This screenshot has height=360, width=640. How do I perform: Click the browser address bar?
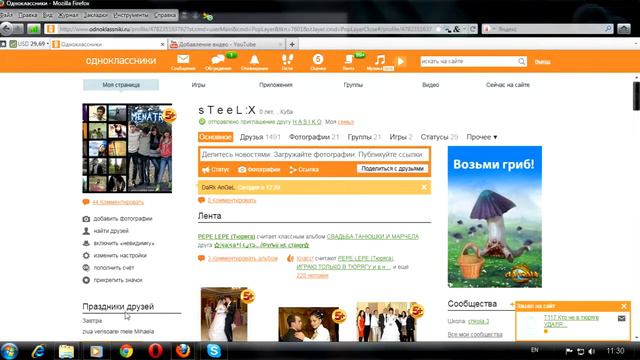pos(245,29)
